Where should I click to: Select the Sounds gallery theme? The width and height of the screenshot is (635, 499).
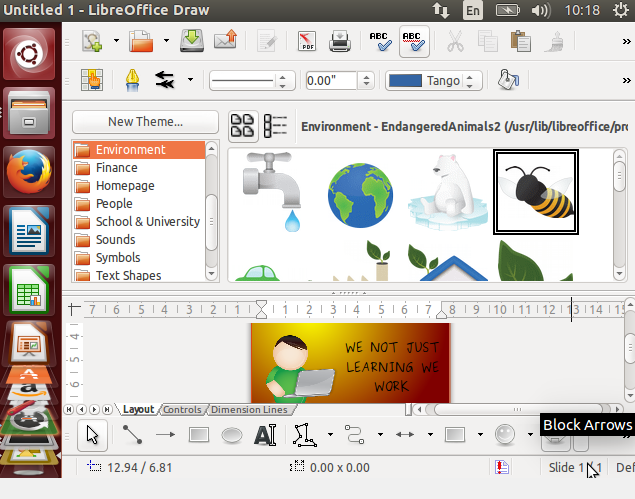click(x=139, y=239)
